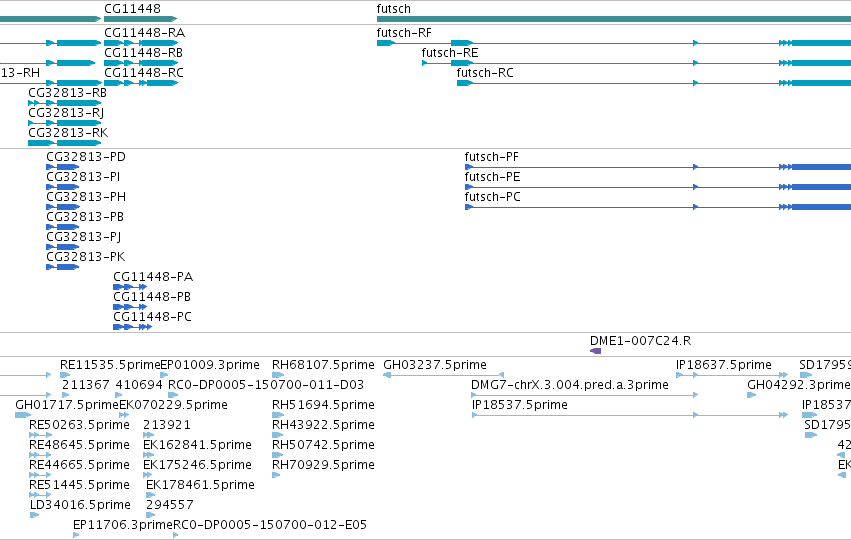851x540 pixels.
Task: Click the CG32813-RB transcript
Action: 65,103
